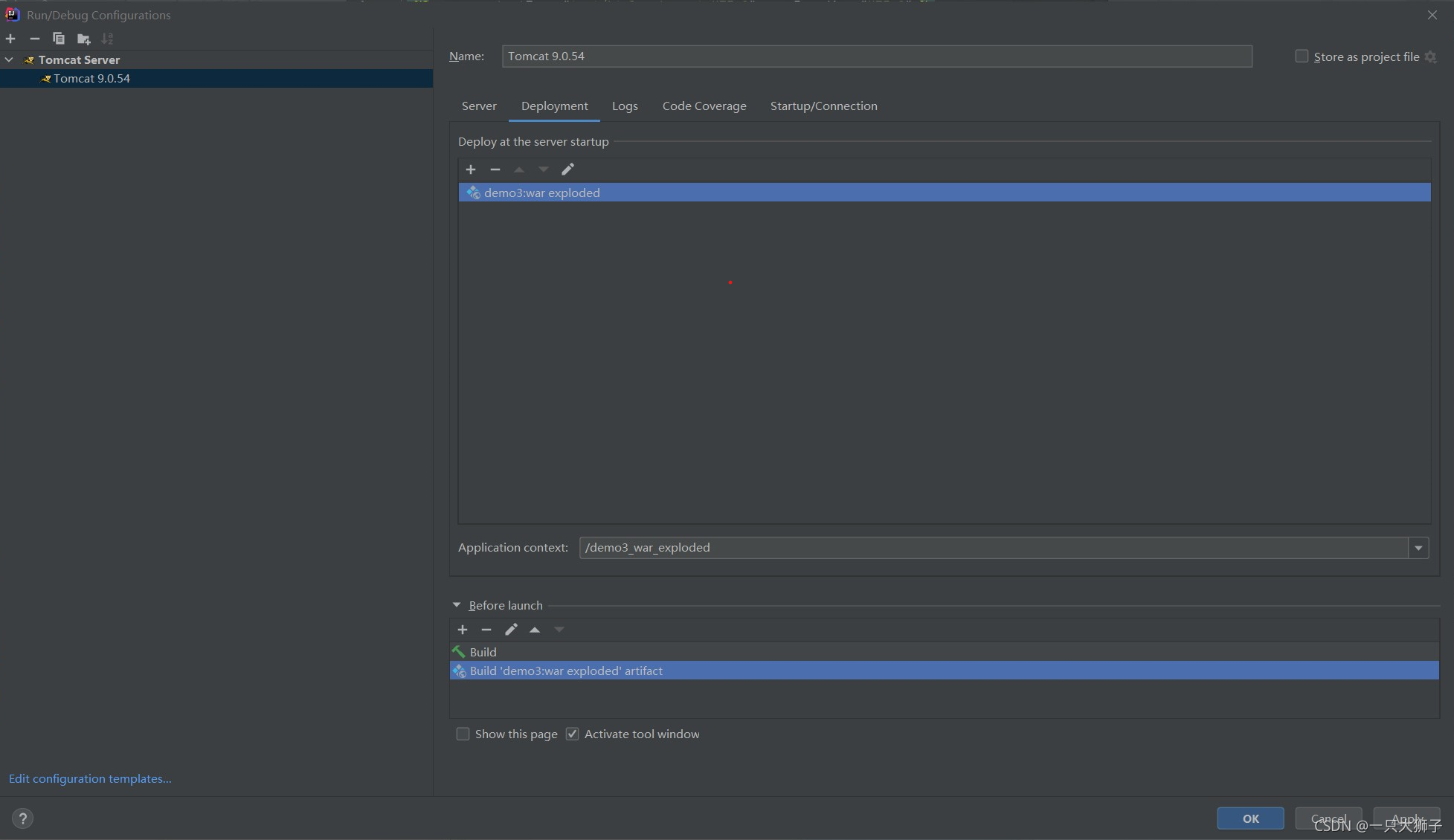
Task: Click the OK button
Action: 1250,818
